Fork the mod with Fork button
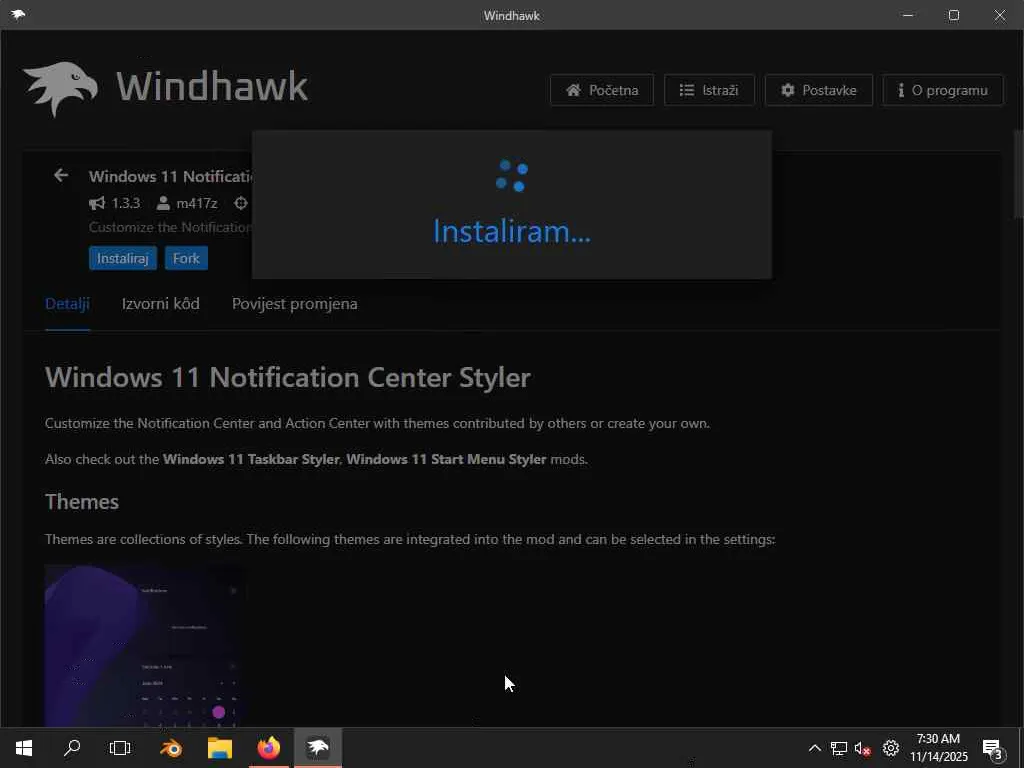 coord(186,258)
